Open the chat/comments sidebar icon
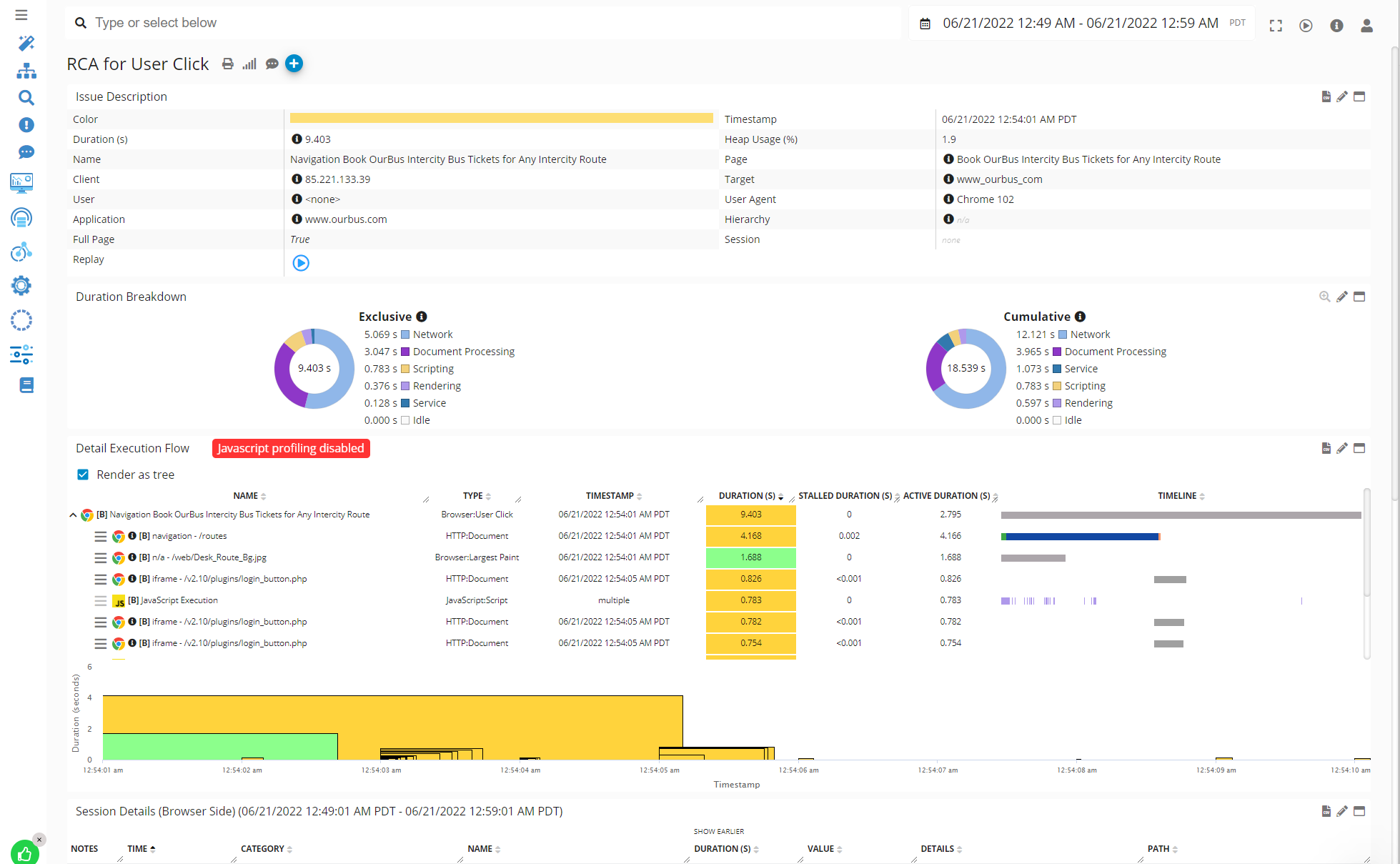 26,152
